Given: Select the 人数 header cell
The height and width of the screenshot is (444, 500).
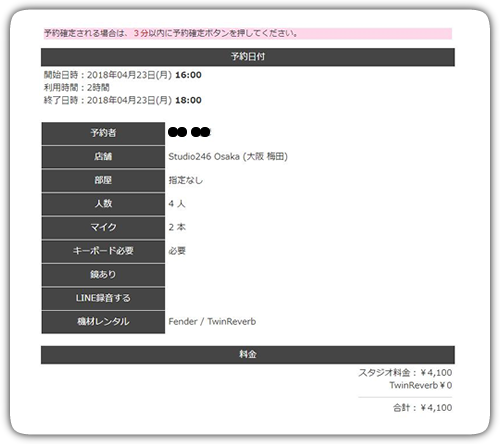Looking at the screenshot, I should coord(103,204).
